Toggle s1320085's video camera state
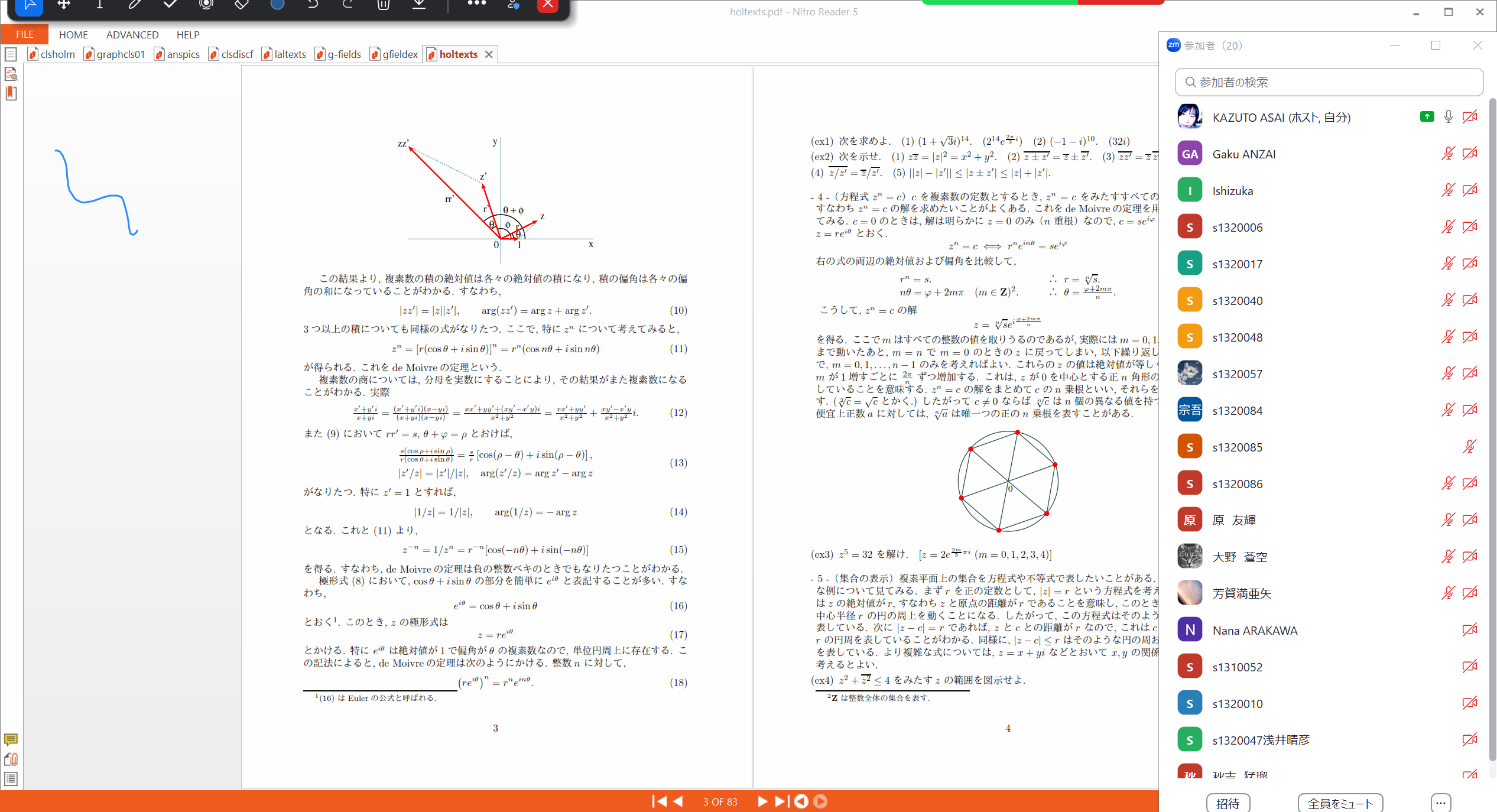The image size is (1497, 812). click(x=1470, y=446)
